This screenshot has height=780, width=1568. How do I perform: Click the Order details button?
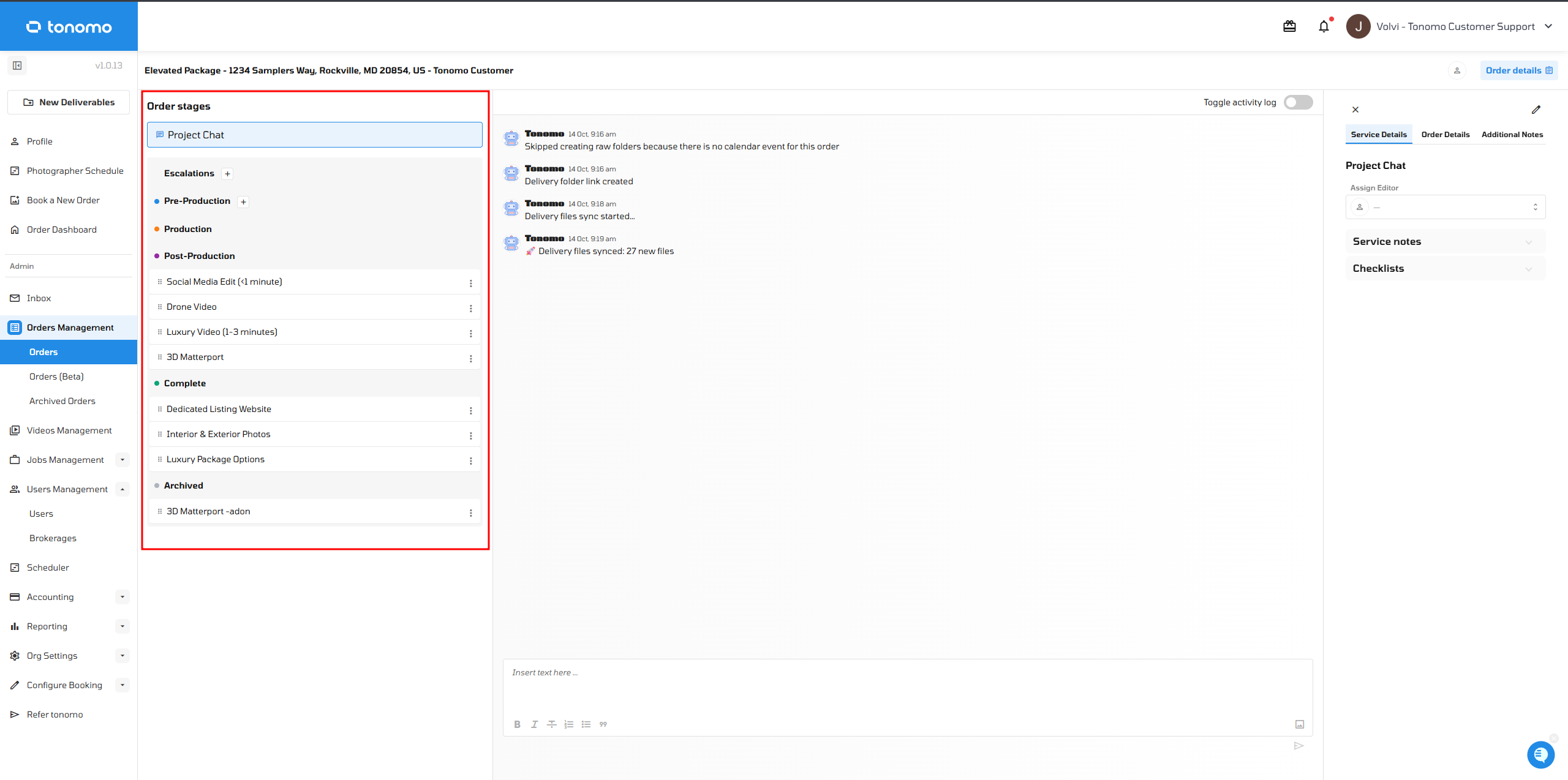point(1518,70)
